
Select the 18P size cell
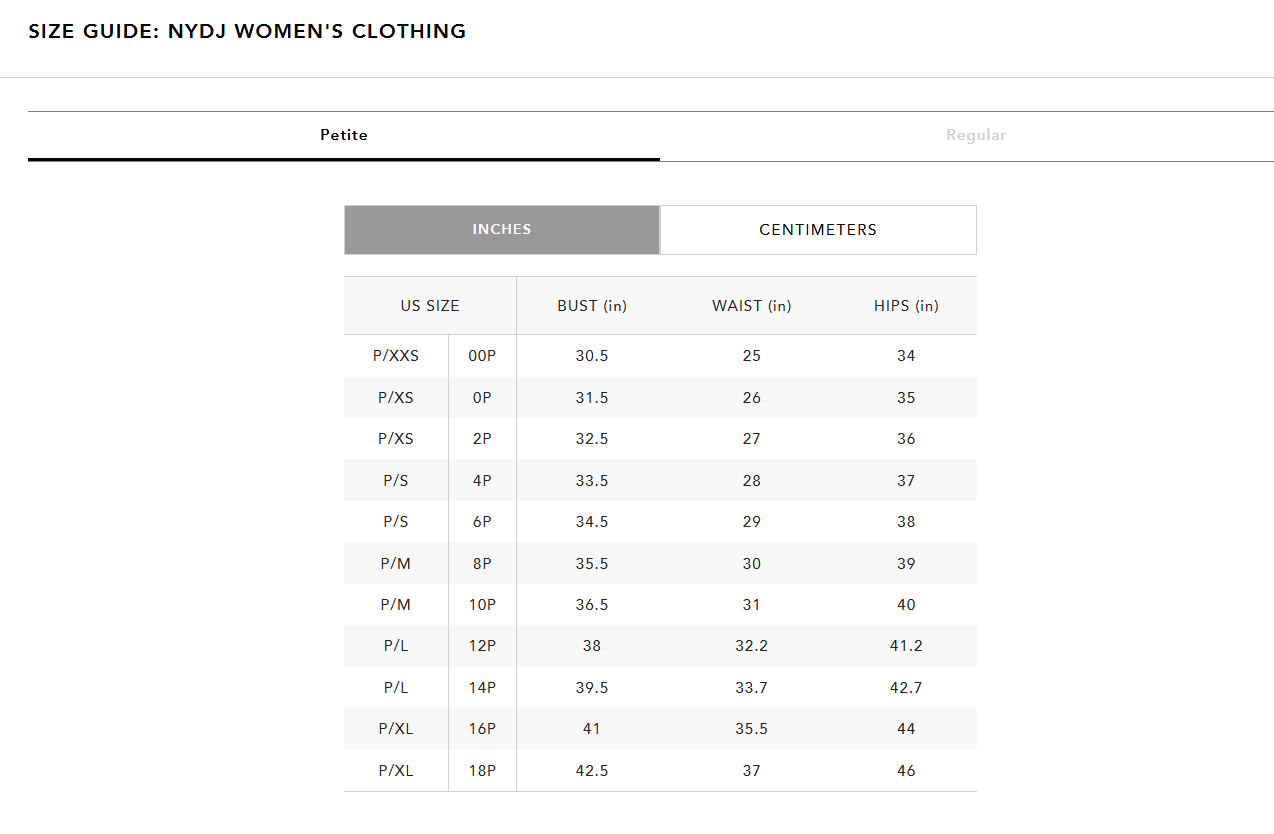[482, 771]
